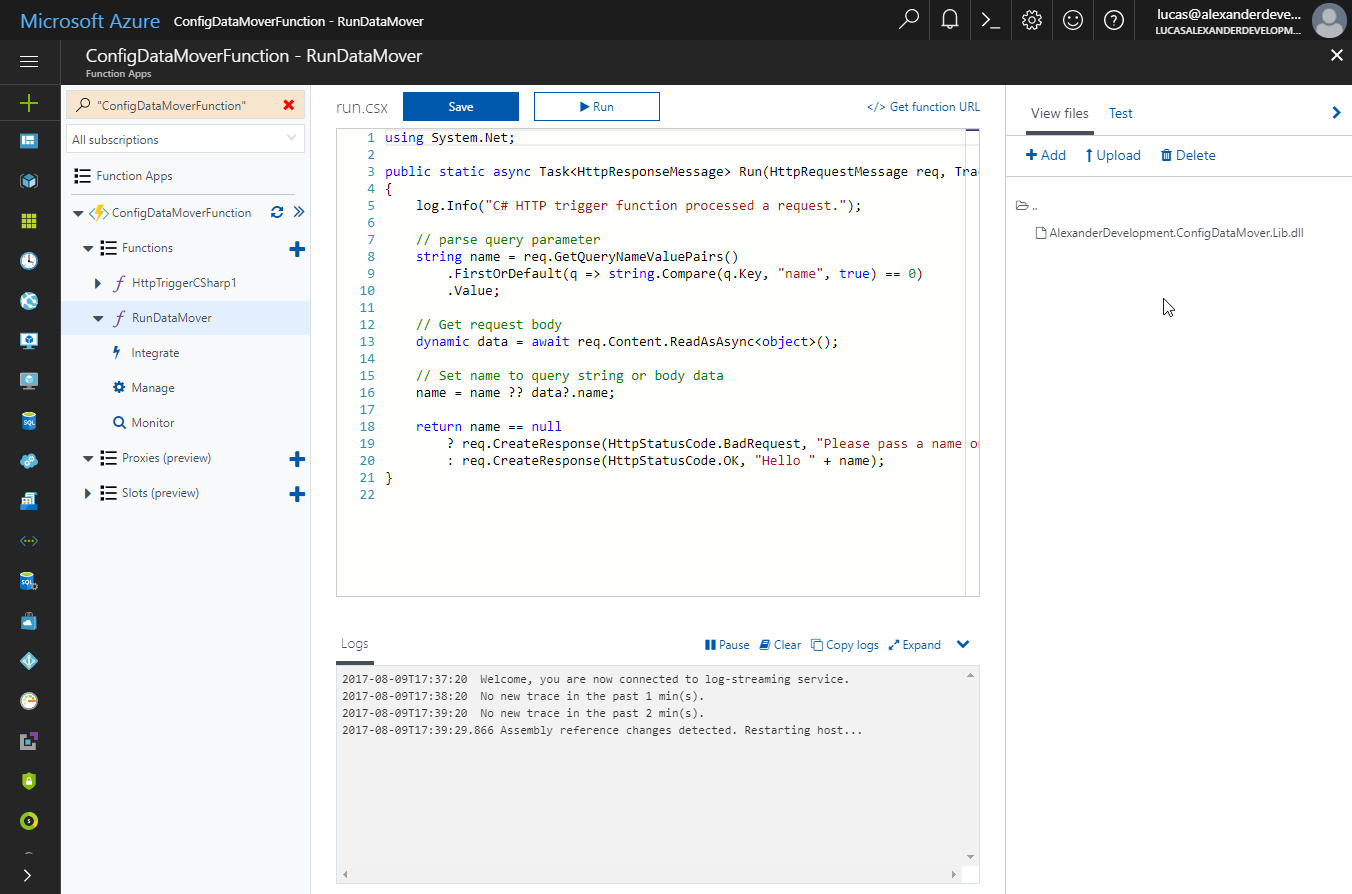Screen dimensions: 1352x894
Task: Expand function app double-chevron menu
Action: (298, 212)
